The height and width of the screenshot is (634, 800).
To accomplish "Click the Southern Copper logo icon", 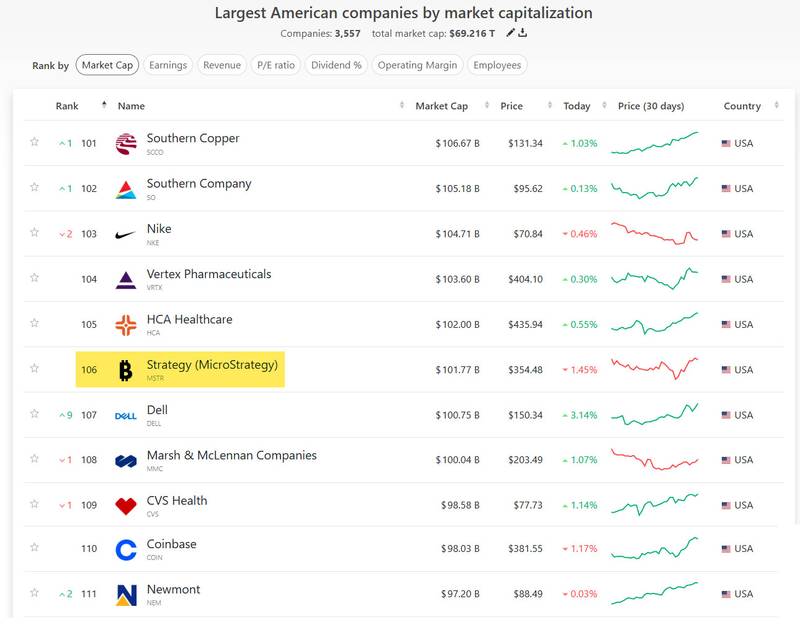I will (126, 143).
